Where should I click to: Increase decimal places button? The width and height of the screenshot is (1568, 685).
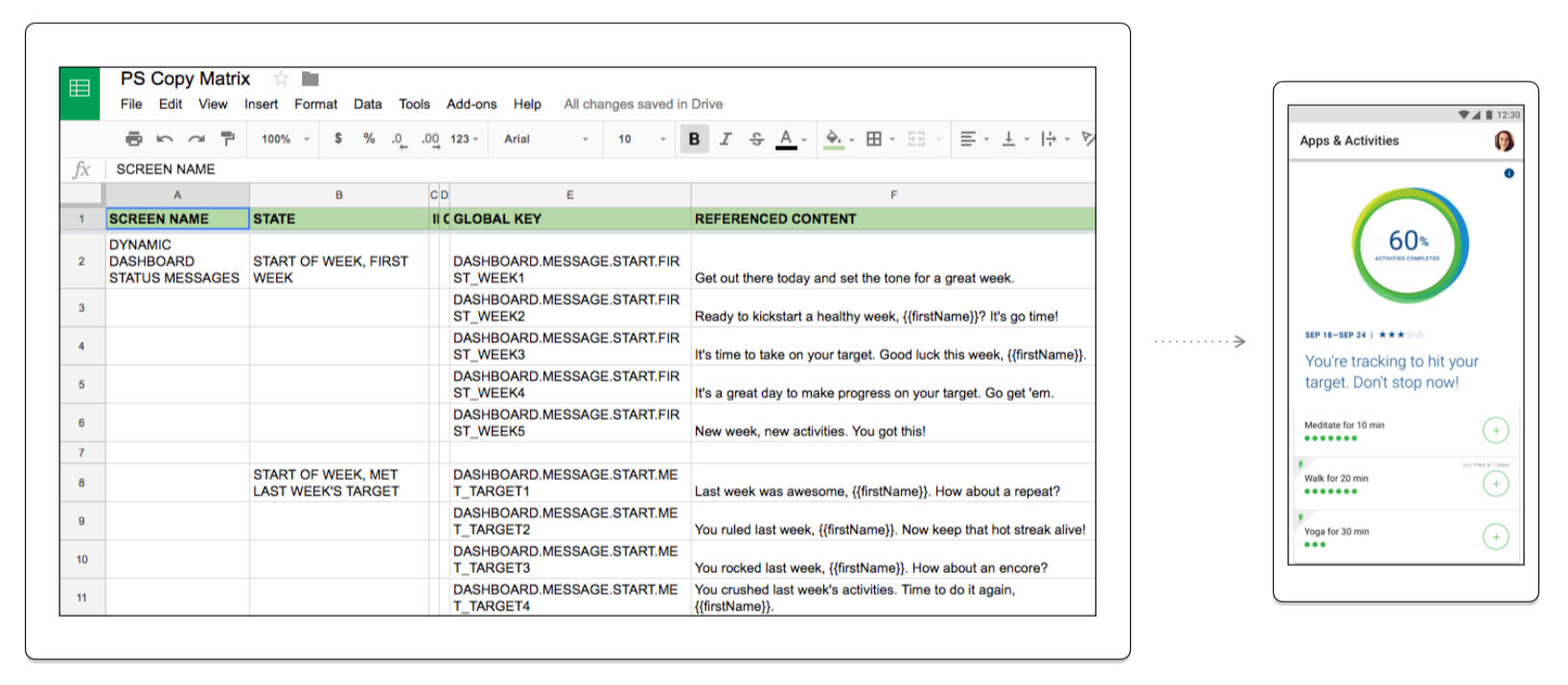point(430,139)
